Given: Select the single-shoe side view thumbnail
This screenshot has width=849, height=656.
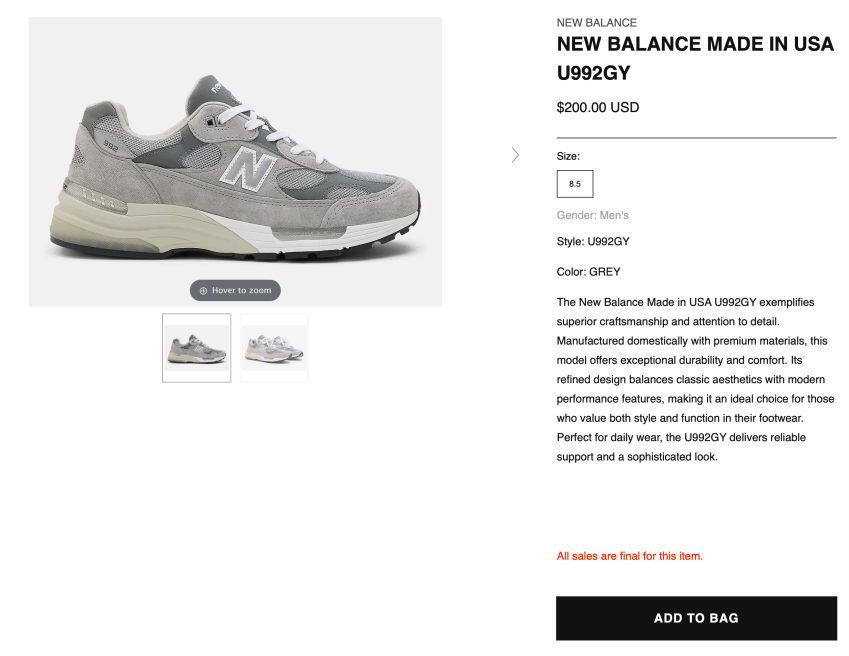Looking at the screenshot, I should (197, 348).
